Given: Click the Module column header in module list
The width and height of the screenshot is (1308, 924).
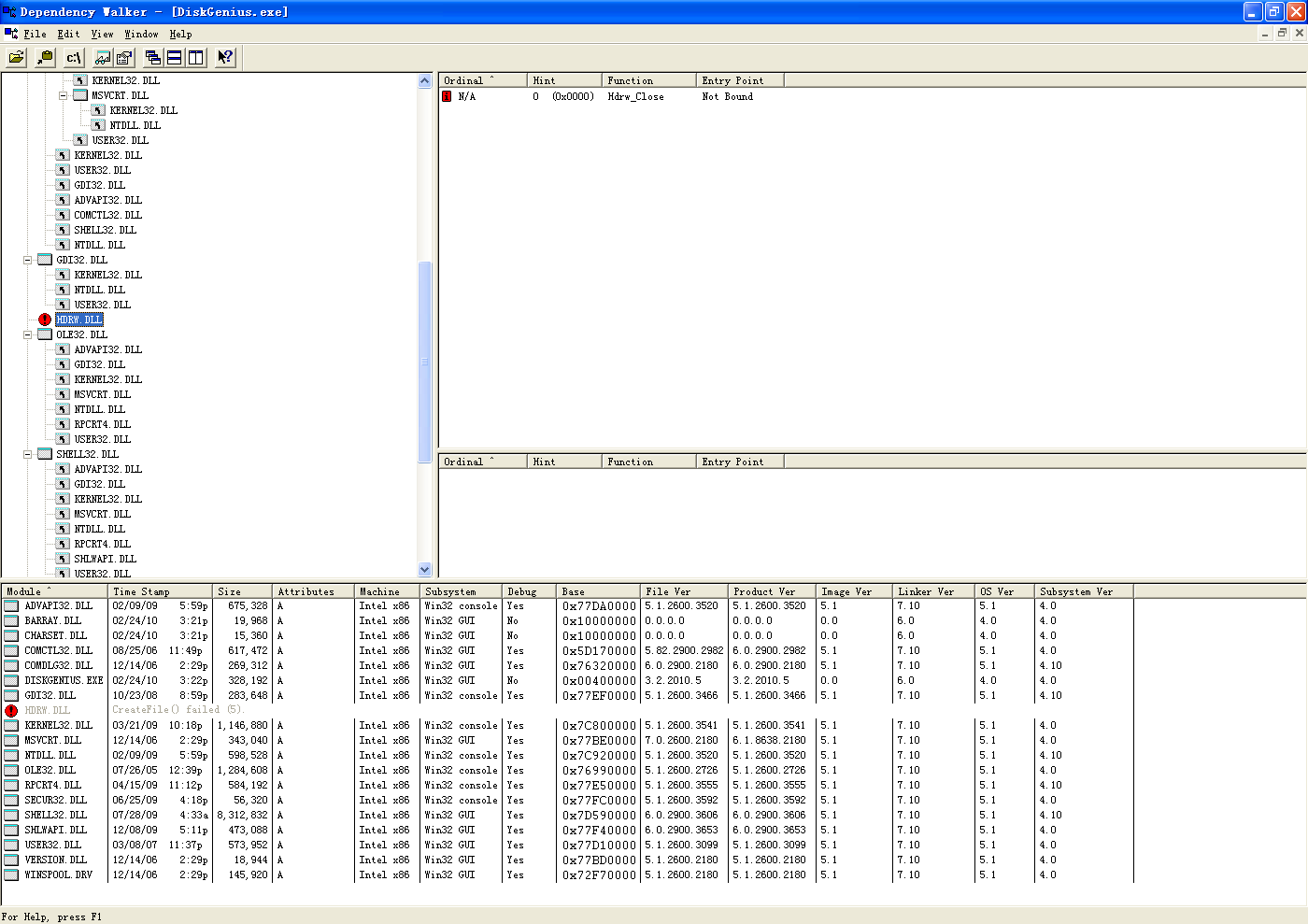Looking at the screenshot, I should click(x=54, y=591).
